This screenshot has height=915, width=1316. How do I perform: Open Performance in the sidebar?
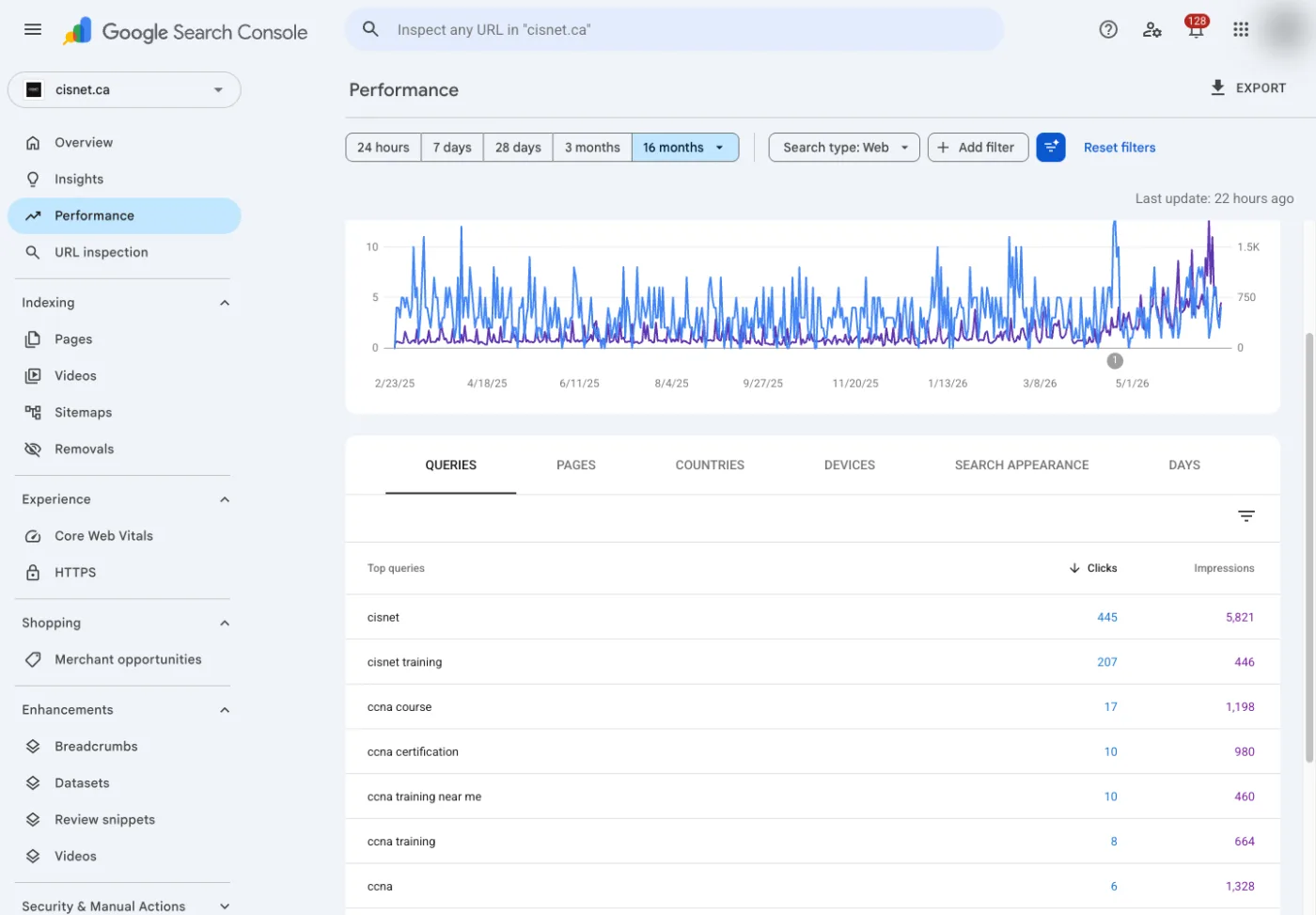tap(124, 216)
